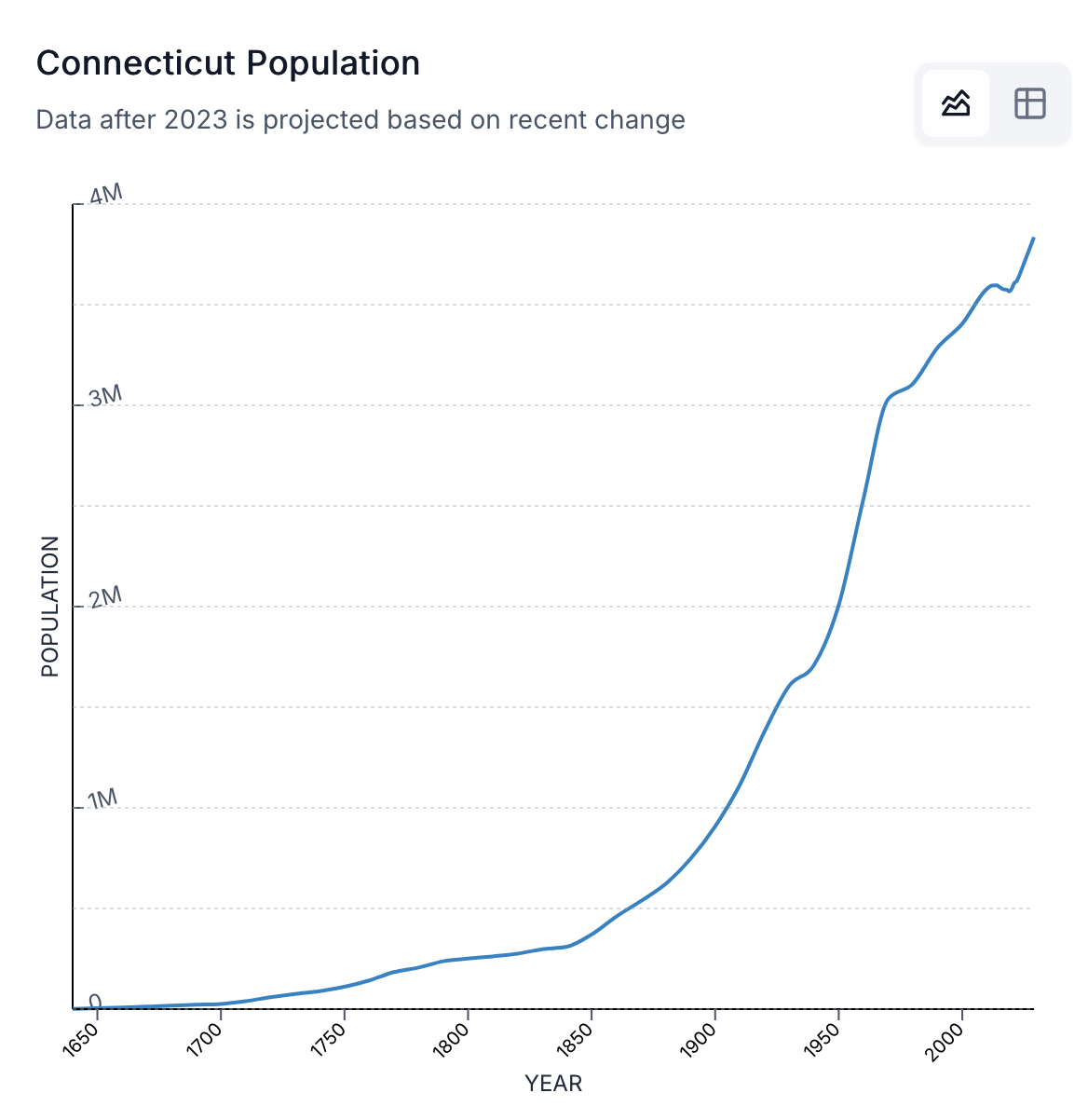The width and height of the screenshot is (1088, 1120).
Task: Select the 1950 year axis label
Action: pos(824,1039)
